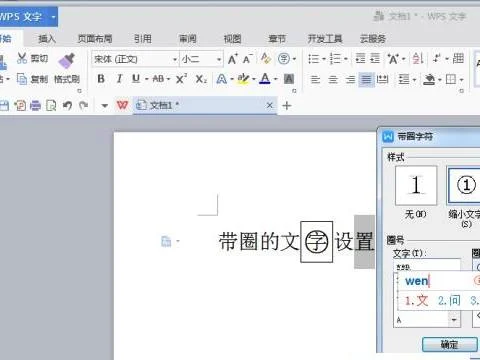Choose the 缩小文字 (S) circled style
480x360 pixels.
tap(464, 185)
